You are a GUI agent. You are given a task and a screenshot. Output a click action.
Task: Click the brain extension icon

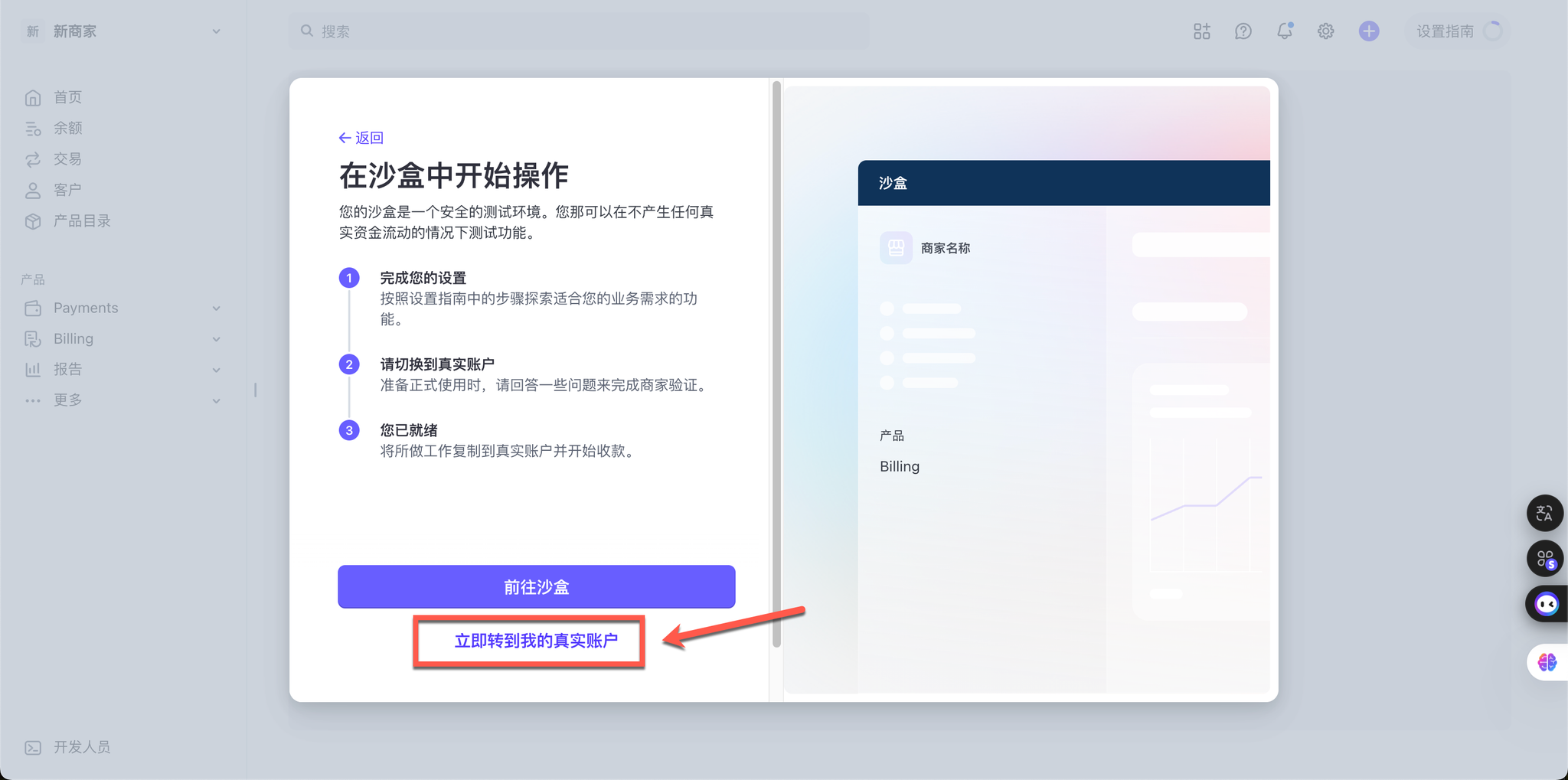[1547, 662]
